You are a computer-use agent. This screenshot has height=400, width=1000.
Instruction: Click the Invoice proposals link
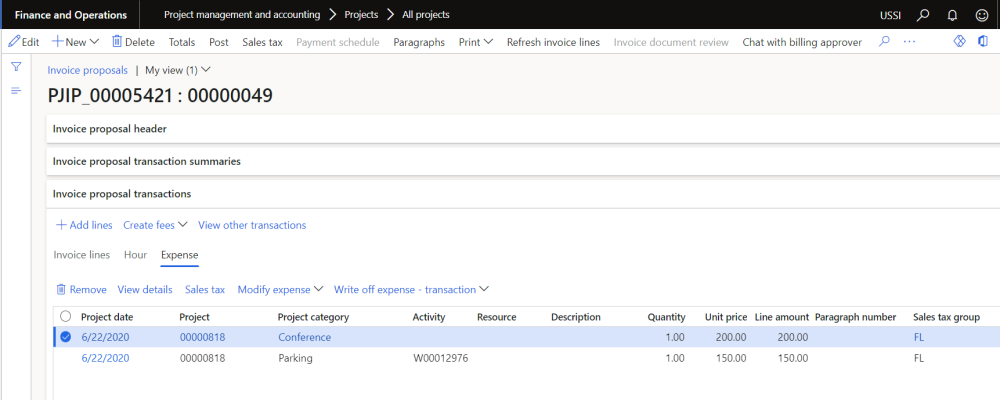point(88,70)
